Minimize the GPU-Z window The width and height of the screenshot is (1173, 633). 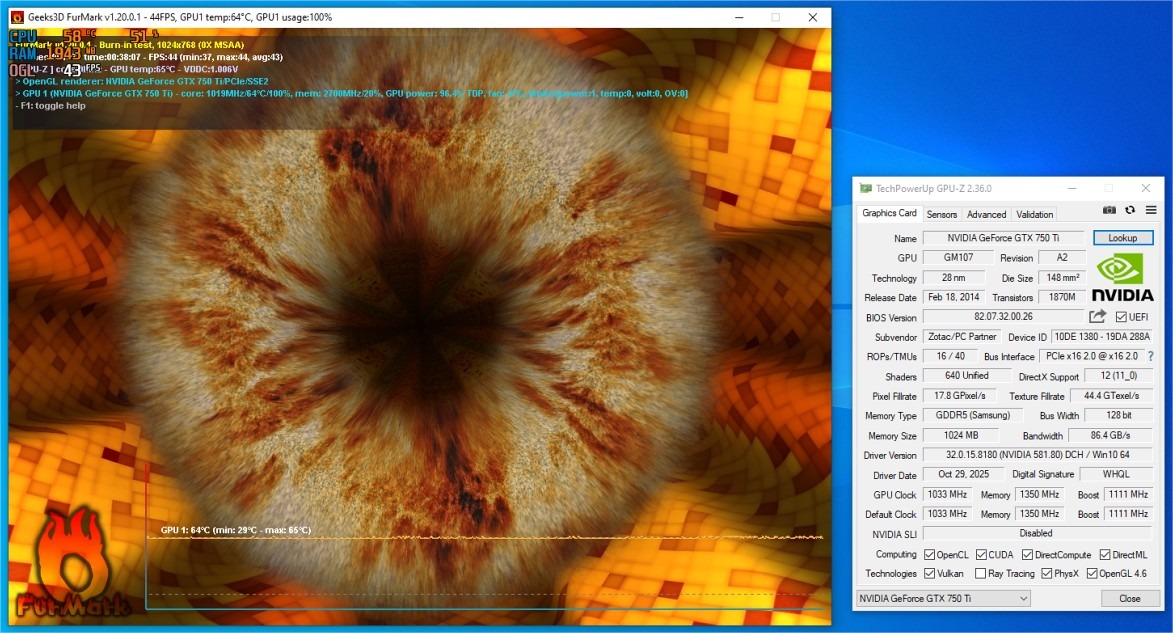point(1072,189)
